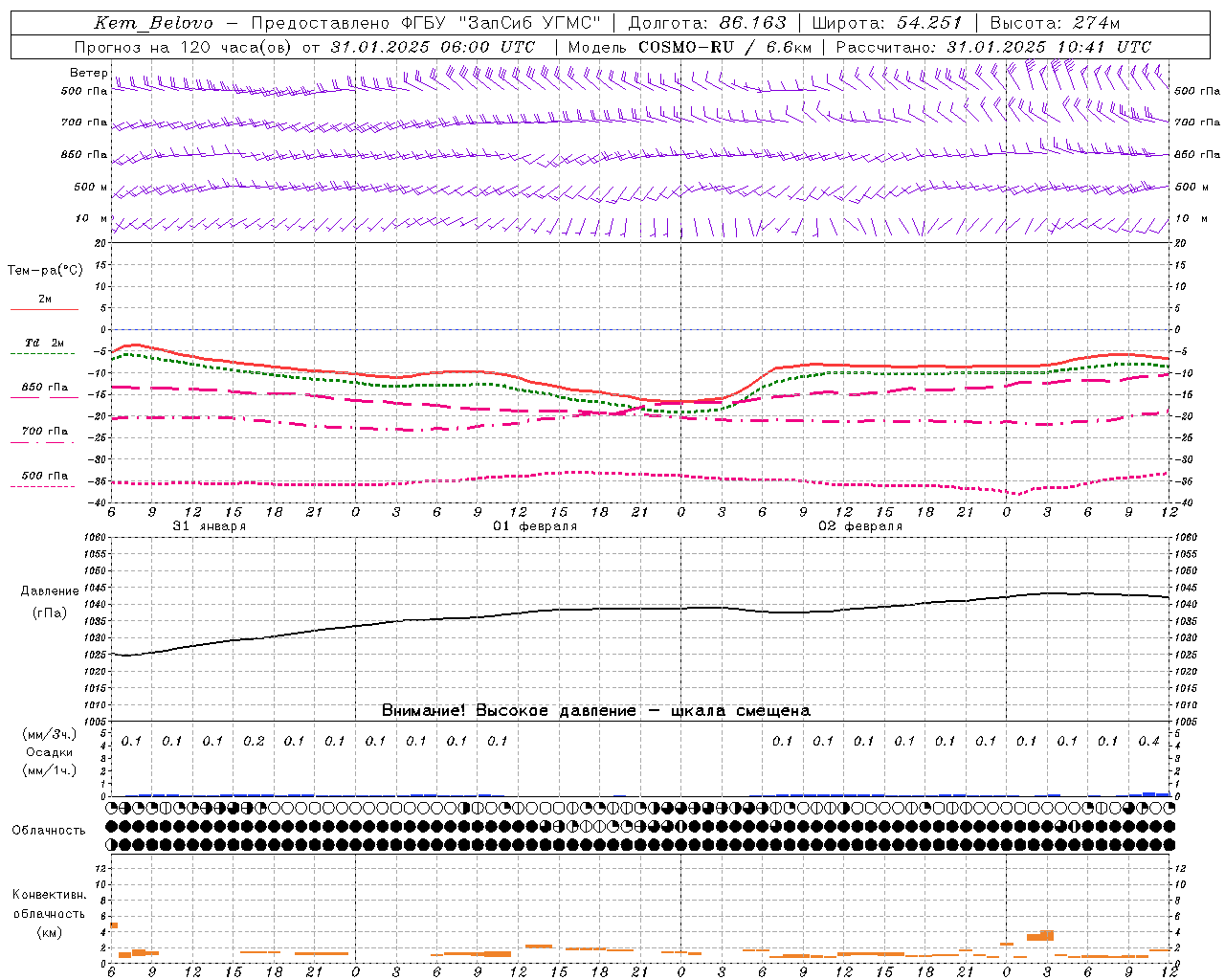The width and height of the screenshot is (1225, 980).
Task: Click the Осадки precipitation label
Action: 50,752
